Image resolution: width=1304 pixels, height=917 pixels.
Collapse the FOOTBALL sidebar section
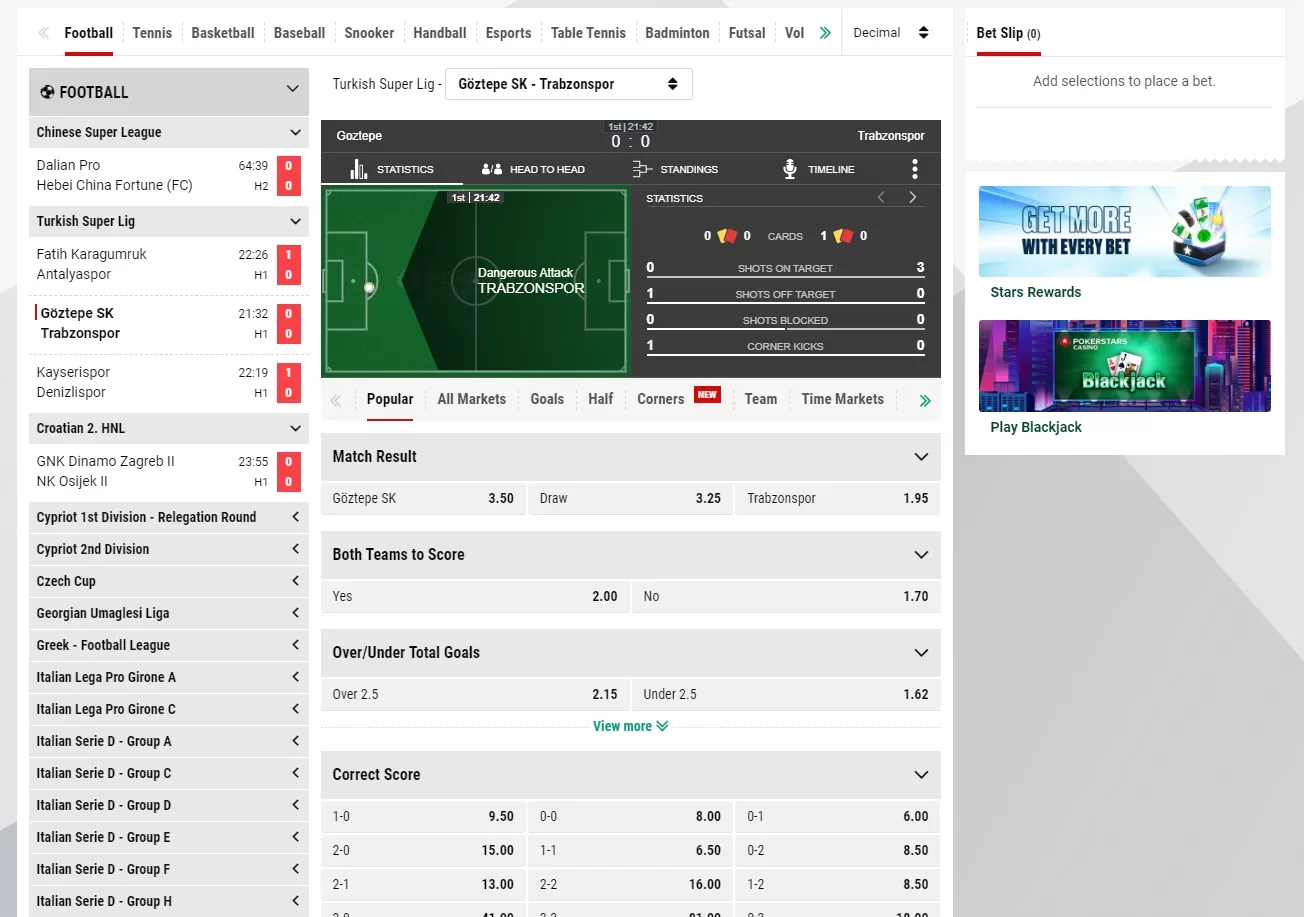[x=292, y=89]
